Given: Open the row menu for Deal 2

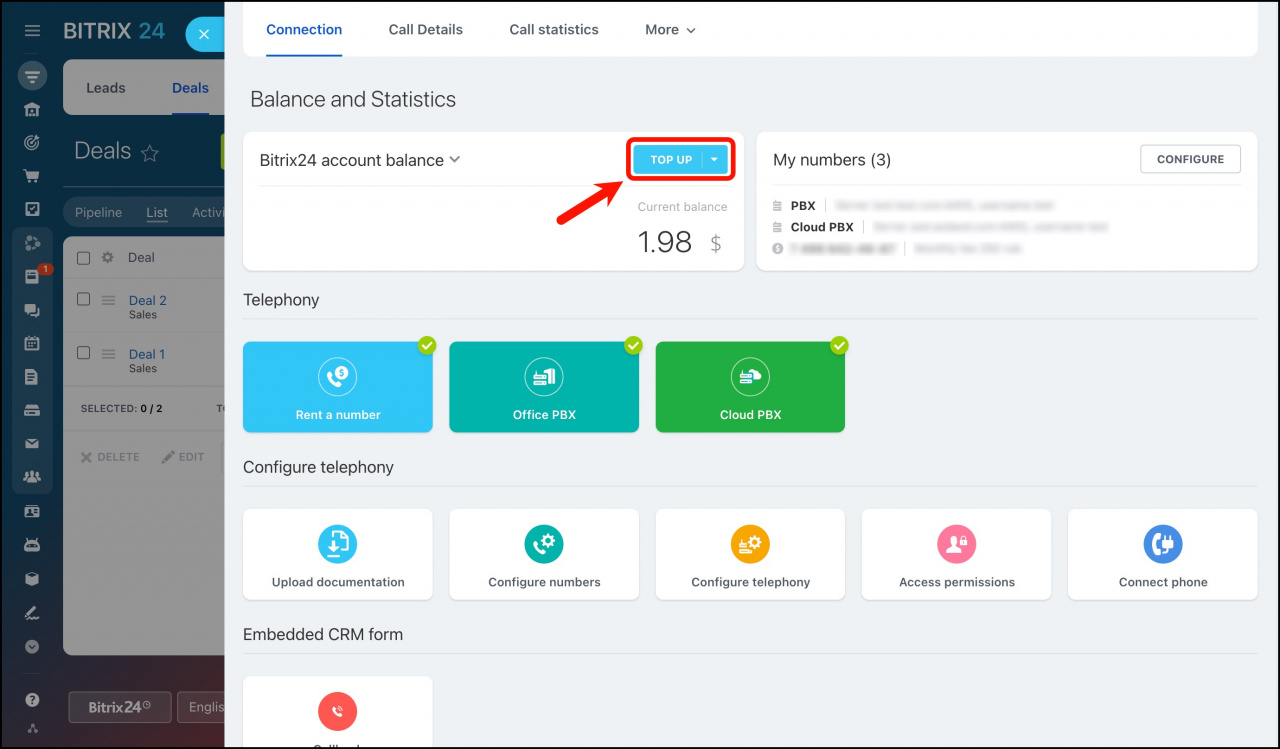Looking at the screenshot, I should pyautogui.click(x=109, y=300).
